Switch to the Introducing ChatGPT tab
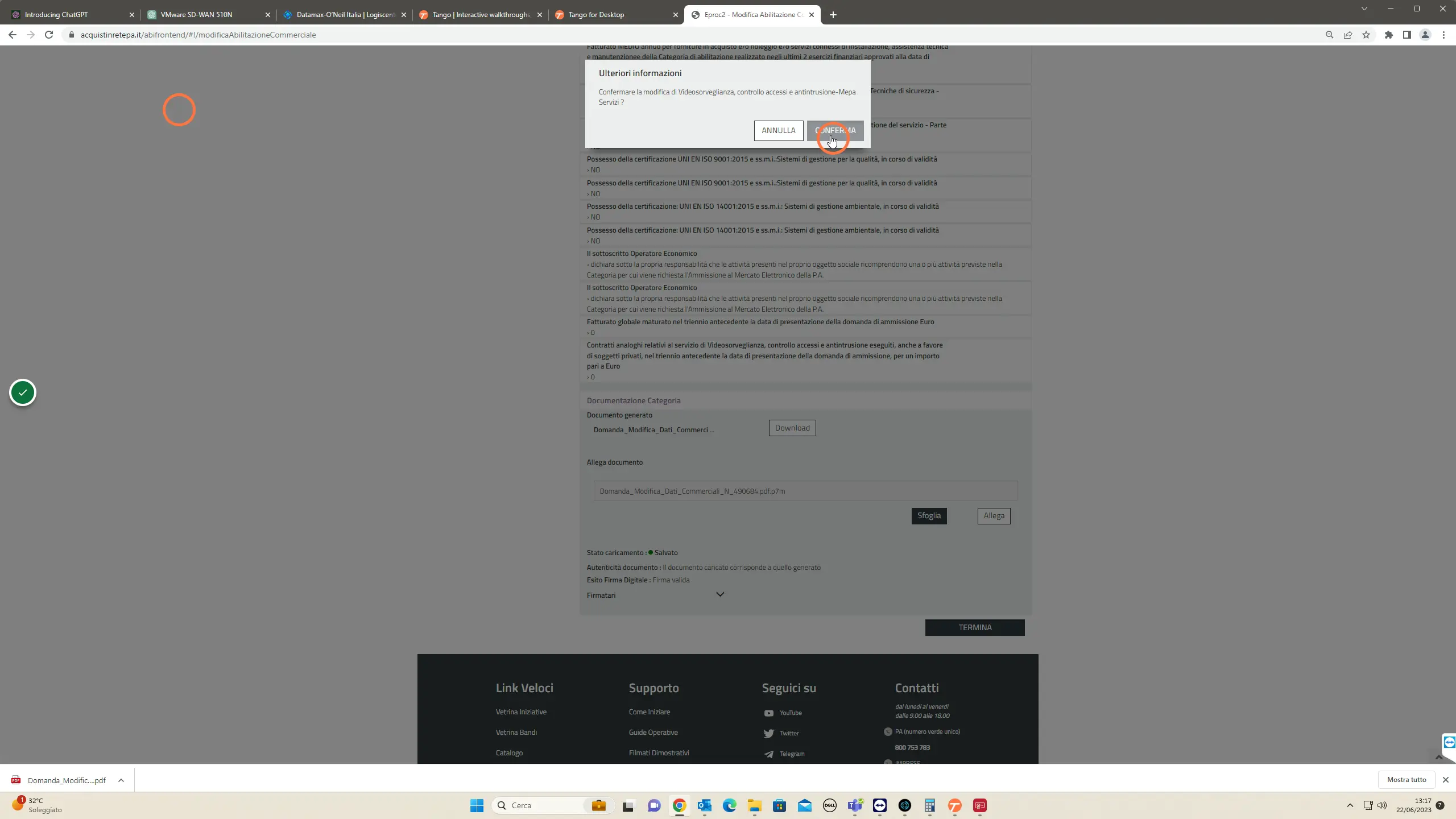The image size is (1456, 819). (71, 15)
